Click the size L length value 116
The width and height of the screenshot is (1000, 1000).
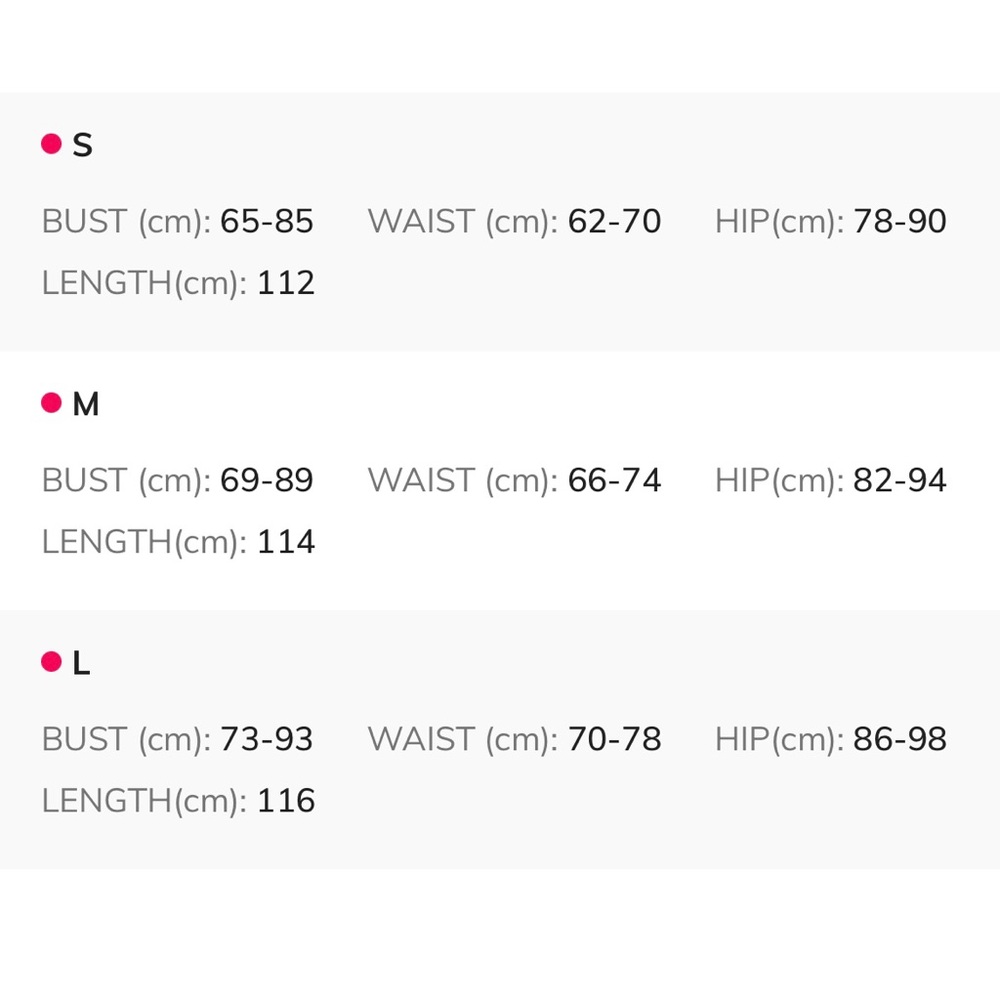[286, 801]
